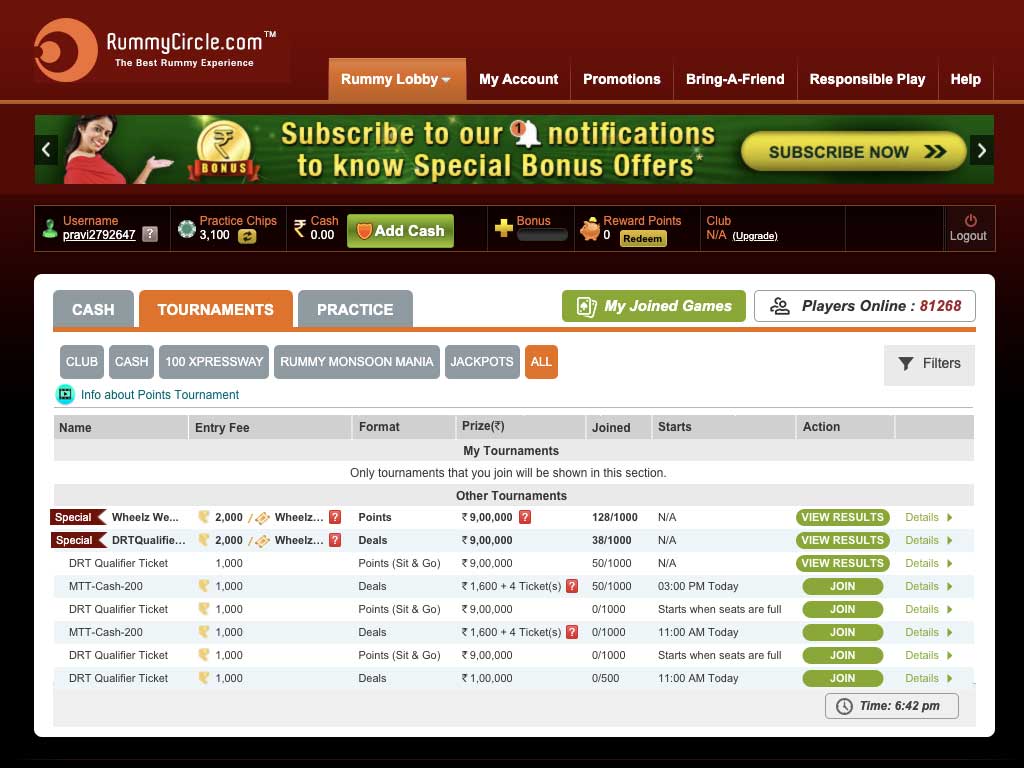Open Promotions menu
This screenshot has height=768, width=1024.
tap(622, 79)
